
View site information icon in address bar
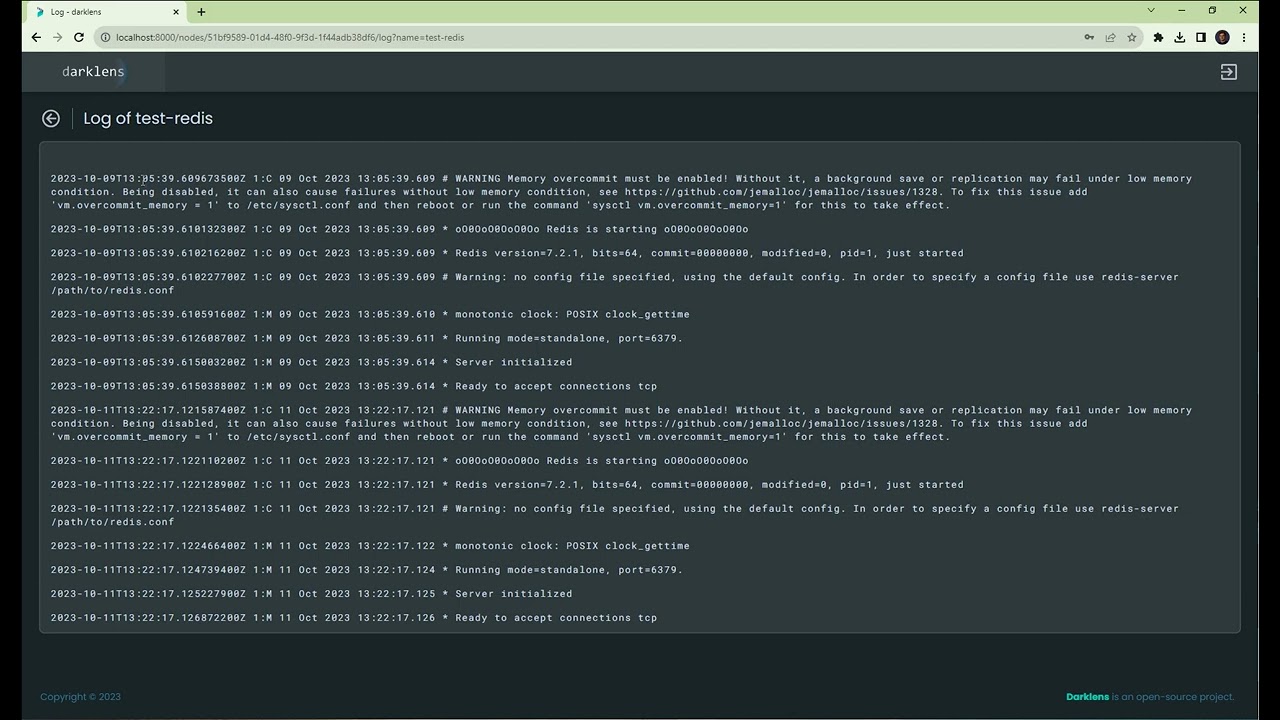[104, 37]
